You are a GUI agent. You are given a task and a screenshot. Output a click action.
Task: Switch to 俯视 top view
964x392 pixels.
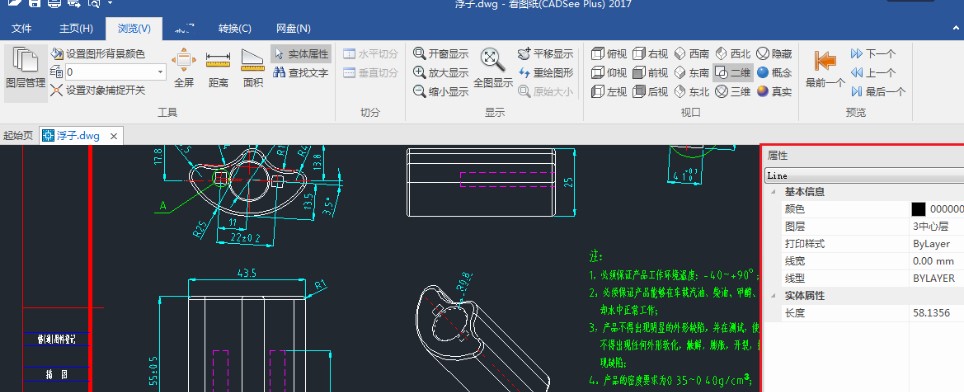pos(609,54)
